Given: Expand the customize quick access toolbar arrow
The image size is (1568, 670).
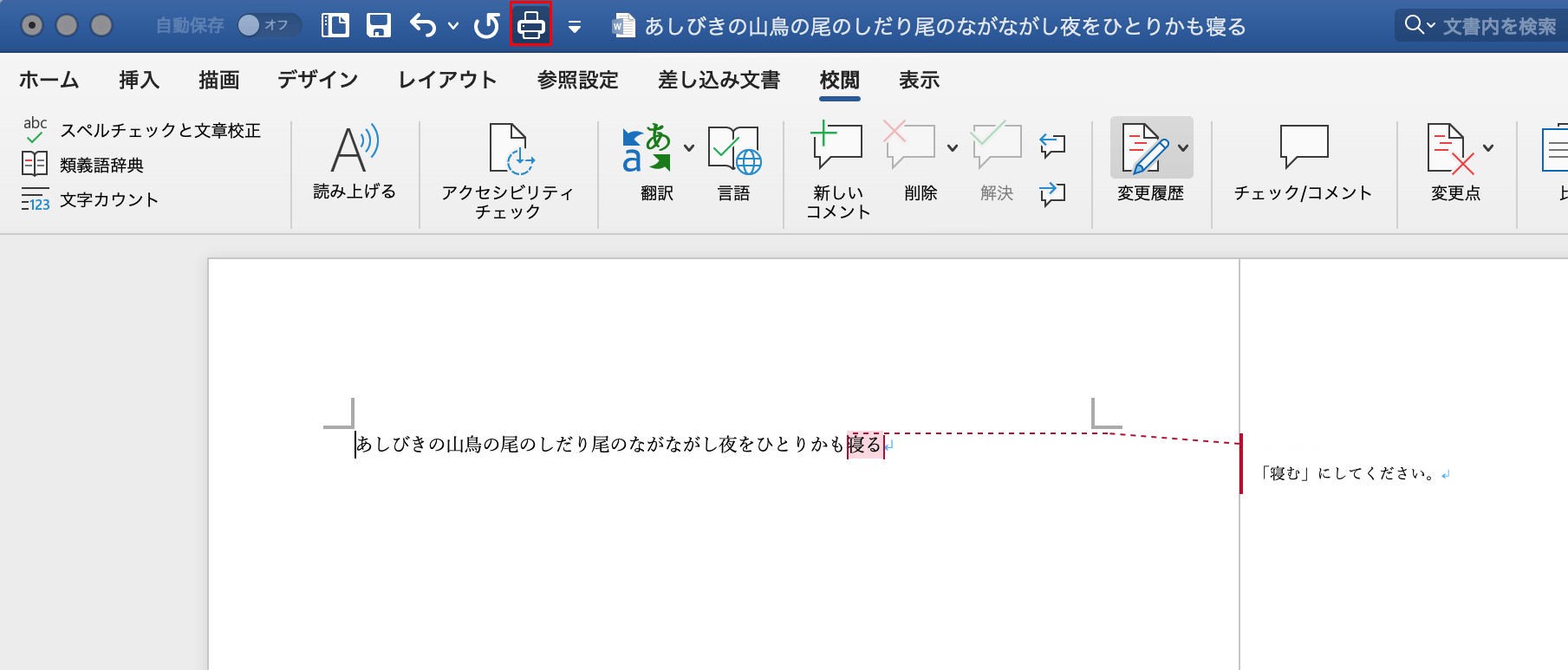Looking at the screenshot, I should click(574, 27).
